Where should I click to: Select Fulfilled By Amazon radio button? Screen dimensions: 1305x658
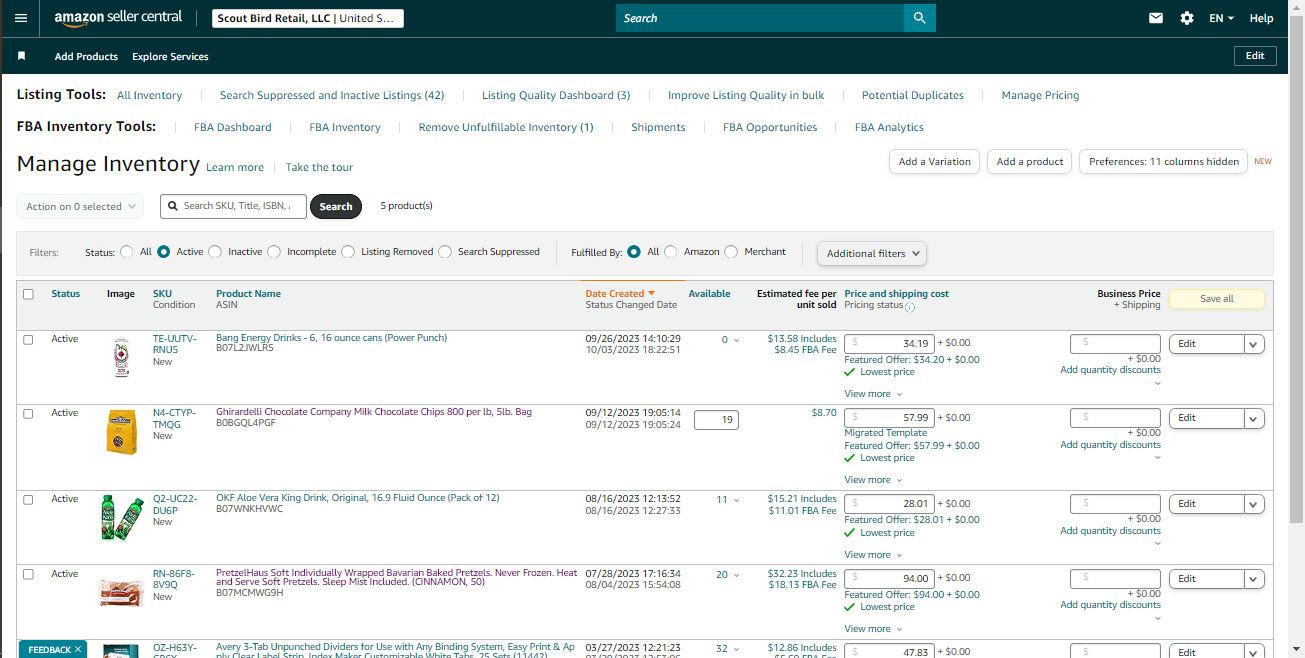pos(671,252)
